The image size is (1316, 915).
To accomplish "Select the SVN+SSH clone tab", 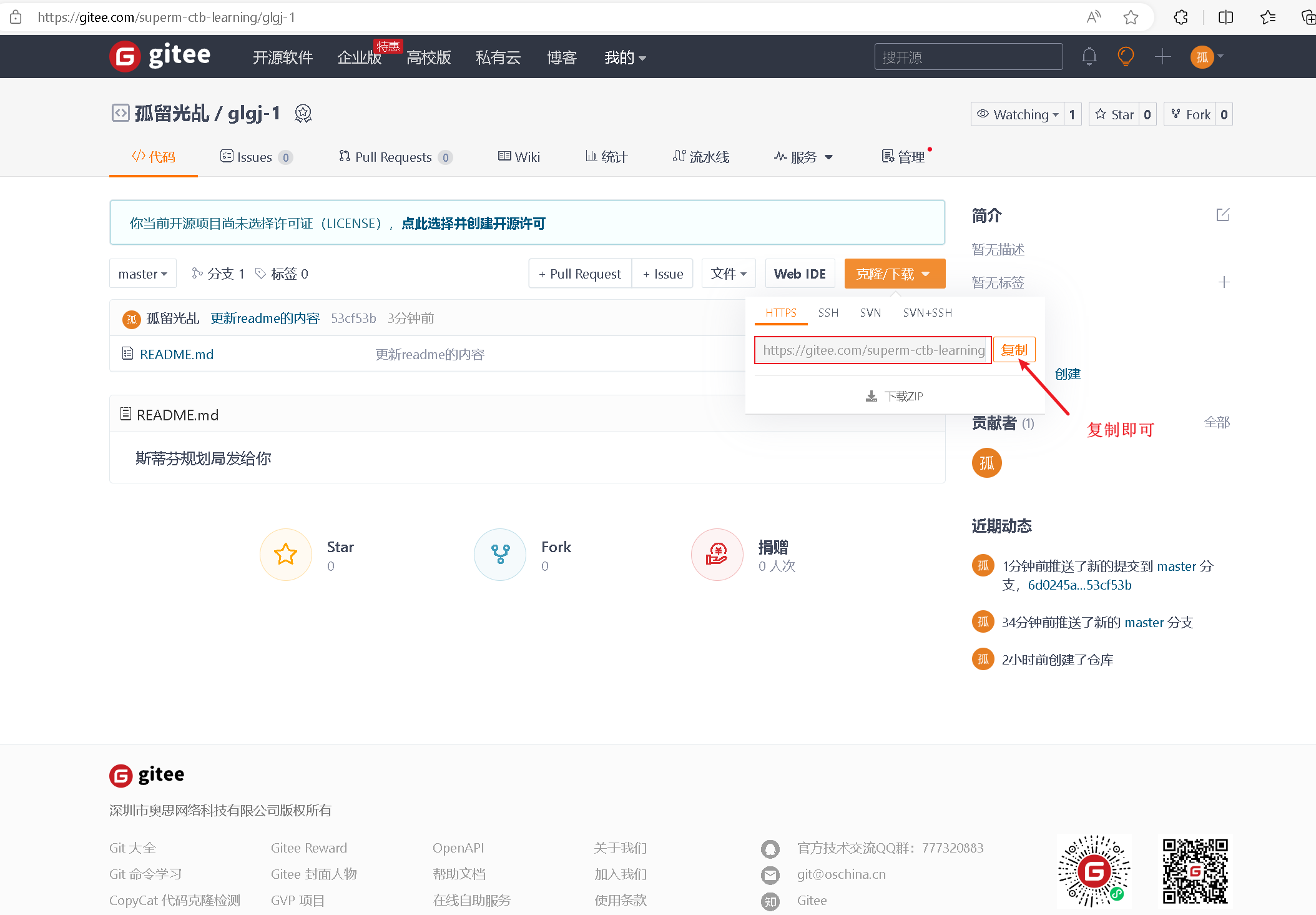I will tap(928, 312).
